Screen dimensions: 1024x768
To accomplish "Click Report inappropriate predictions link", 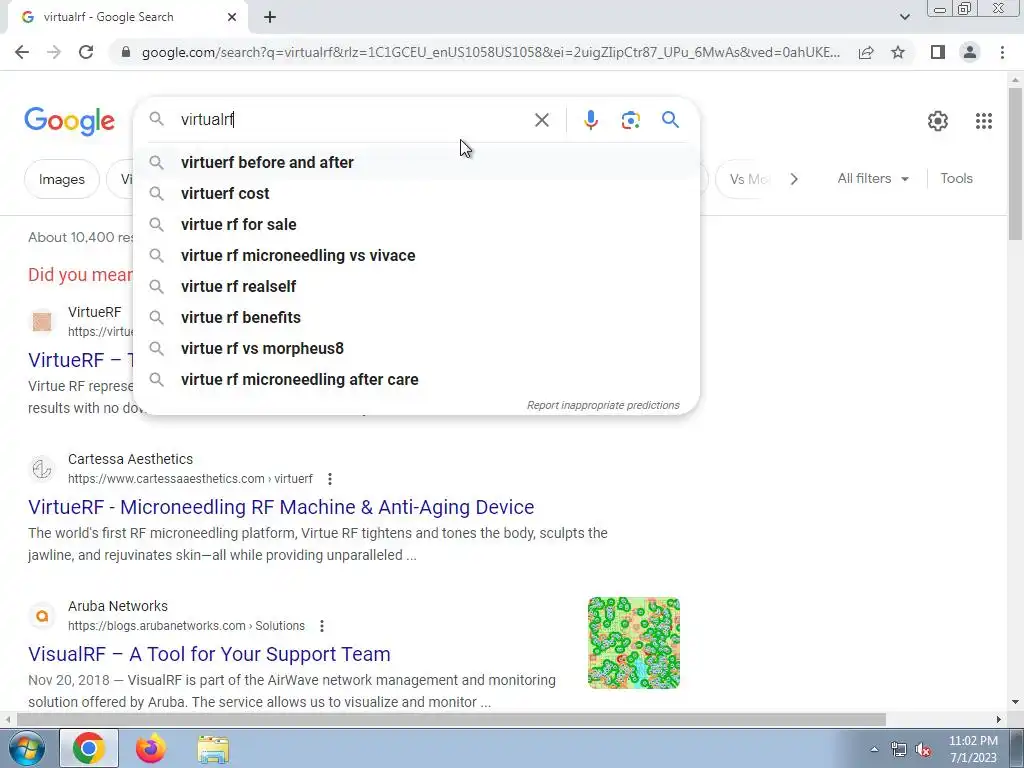I will point(603,406).
